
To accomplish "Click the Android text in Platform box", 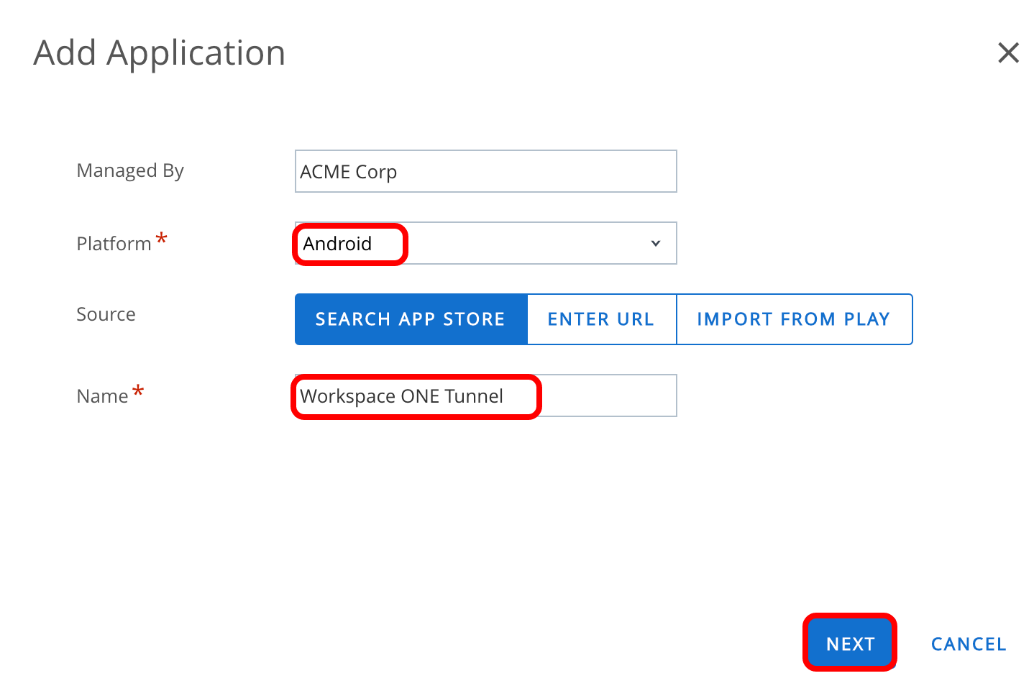I will pyautogui.click(x=337, y=243).
